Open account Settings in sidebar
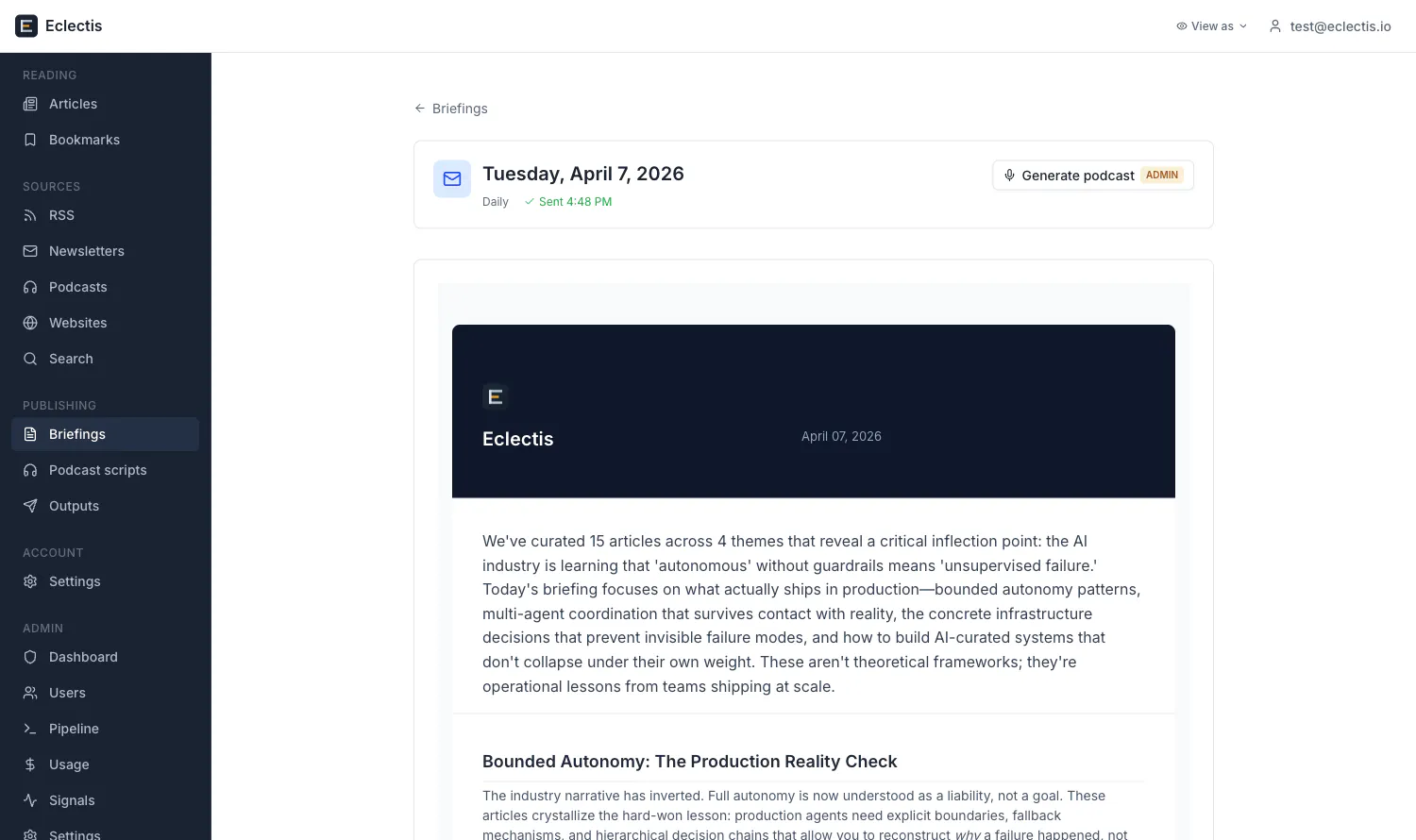The width and height of the screenshot is (1416, 840). (x=105, y=581)
